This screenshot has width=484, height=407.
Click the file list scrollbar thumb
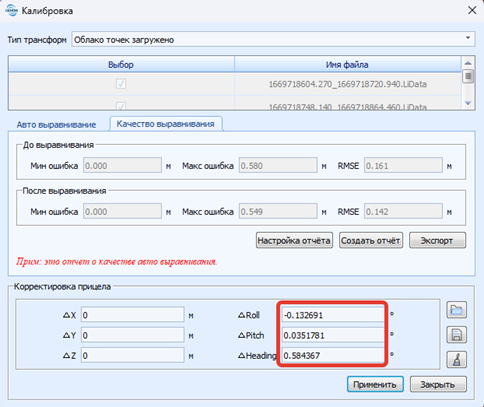pyautogui.click(x=468, y=76)
